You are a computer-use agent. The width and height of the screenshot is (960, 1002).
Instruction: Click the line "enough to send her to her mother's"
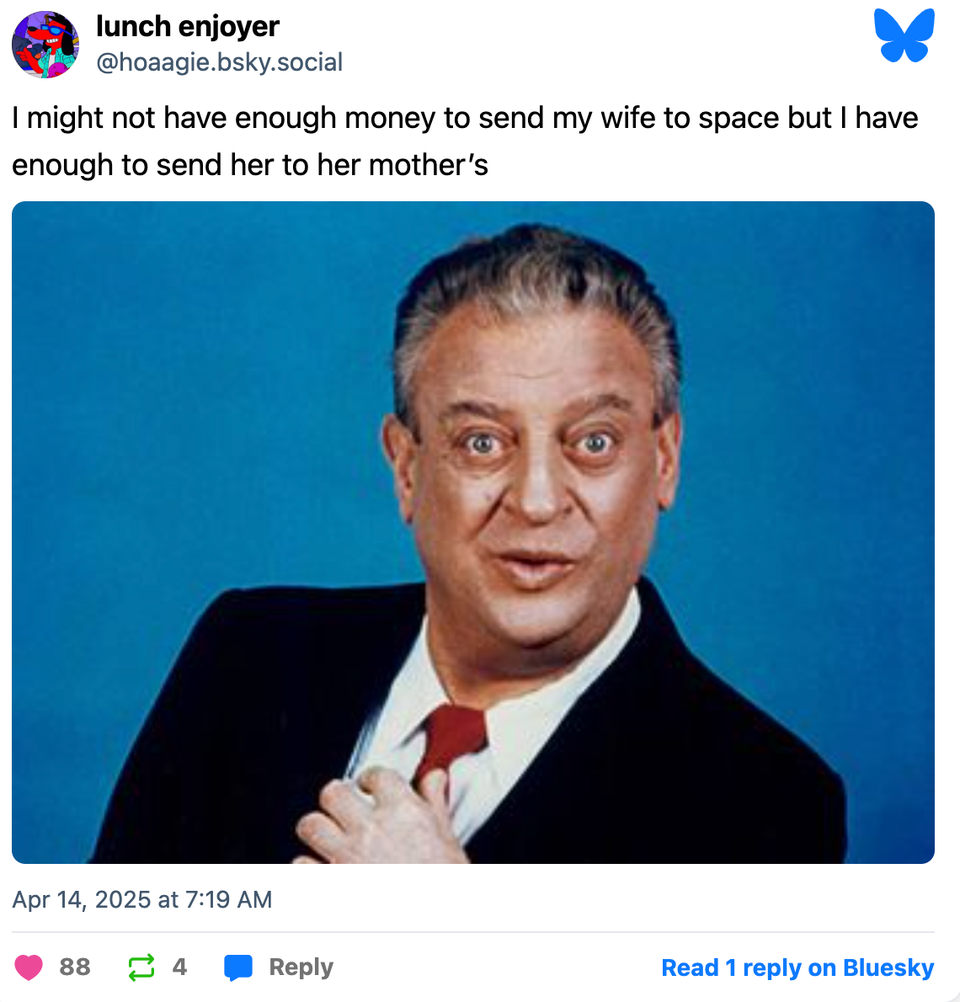250,164
